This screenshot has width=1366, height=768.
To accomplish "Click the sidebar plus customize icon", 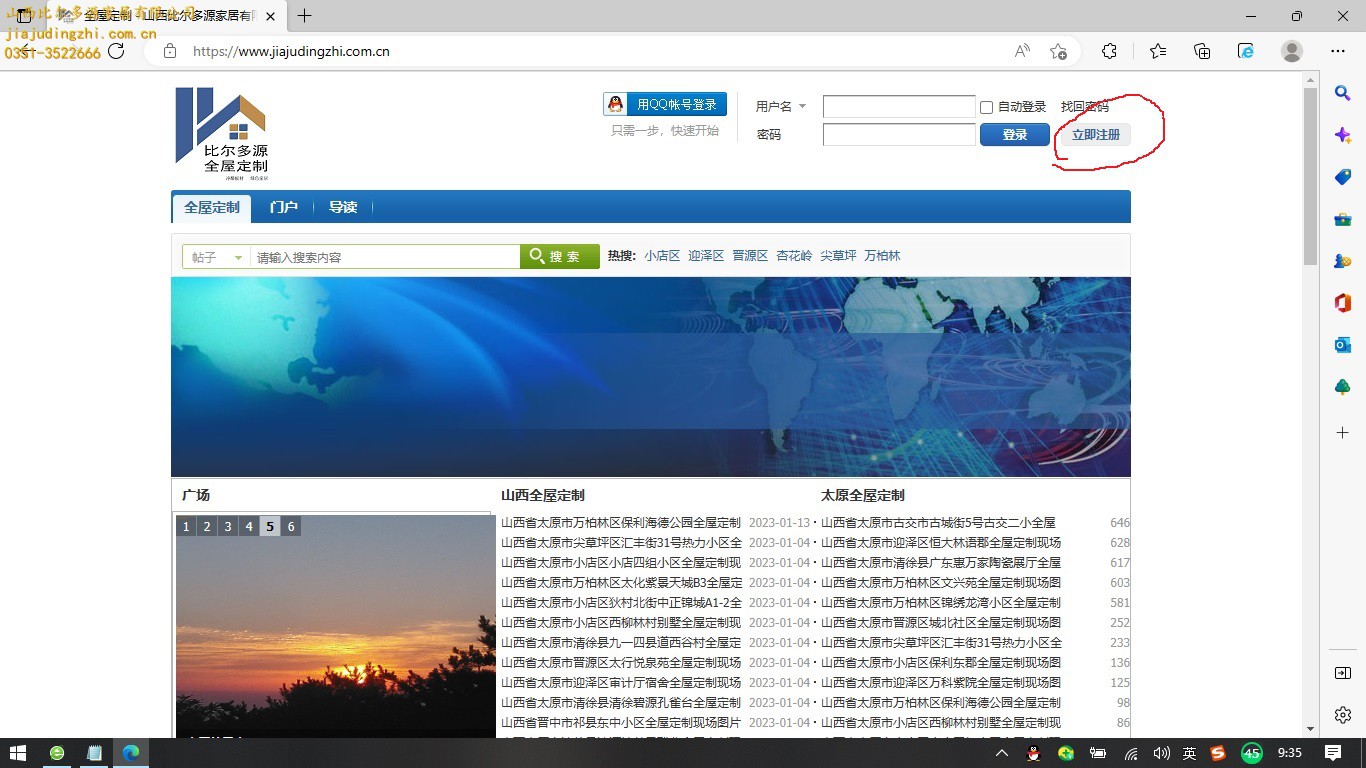I will click(1343, 432).
